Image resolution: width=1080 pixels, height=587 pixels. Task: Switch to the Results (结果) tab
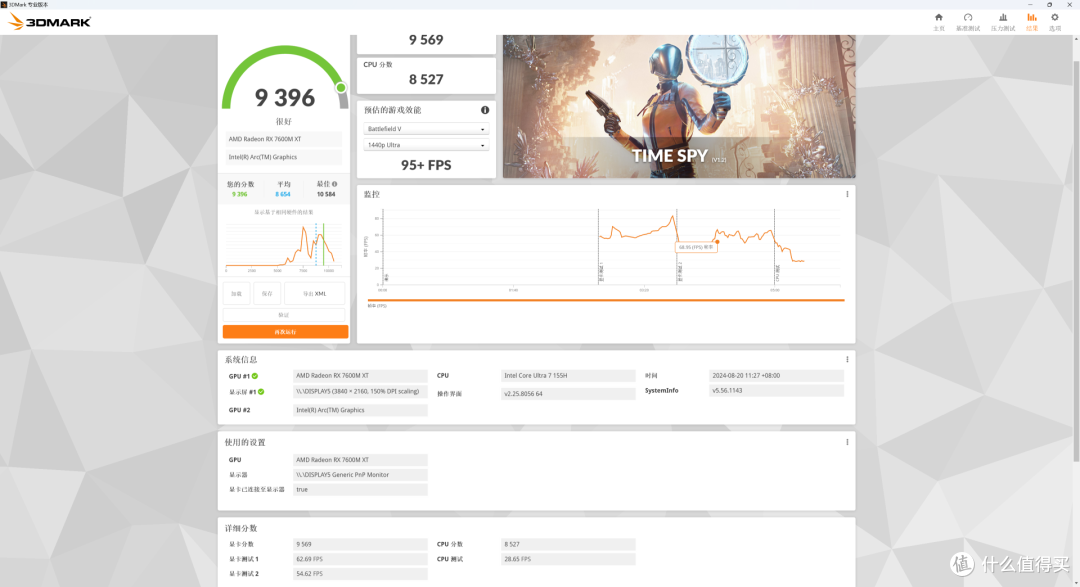1031,21
